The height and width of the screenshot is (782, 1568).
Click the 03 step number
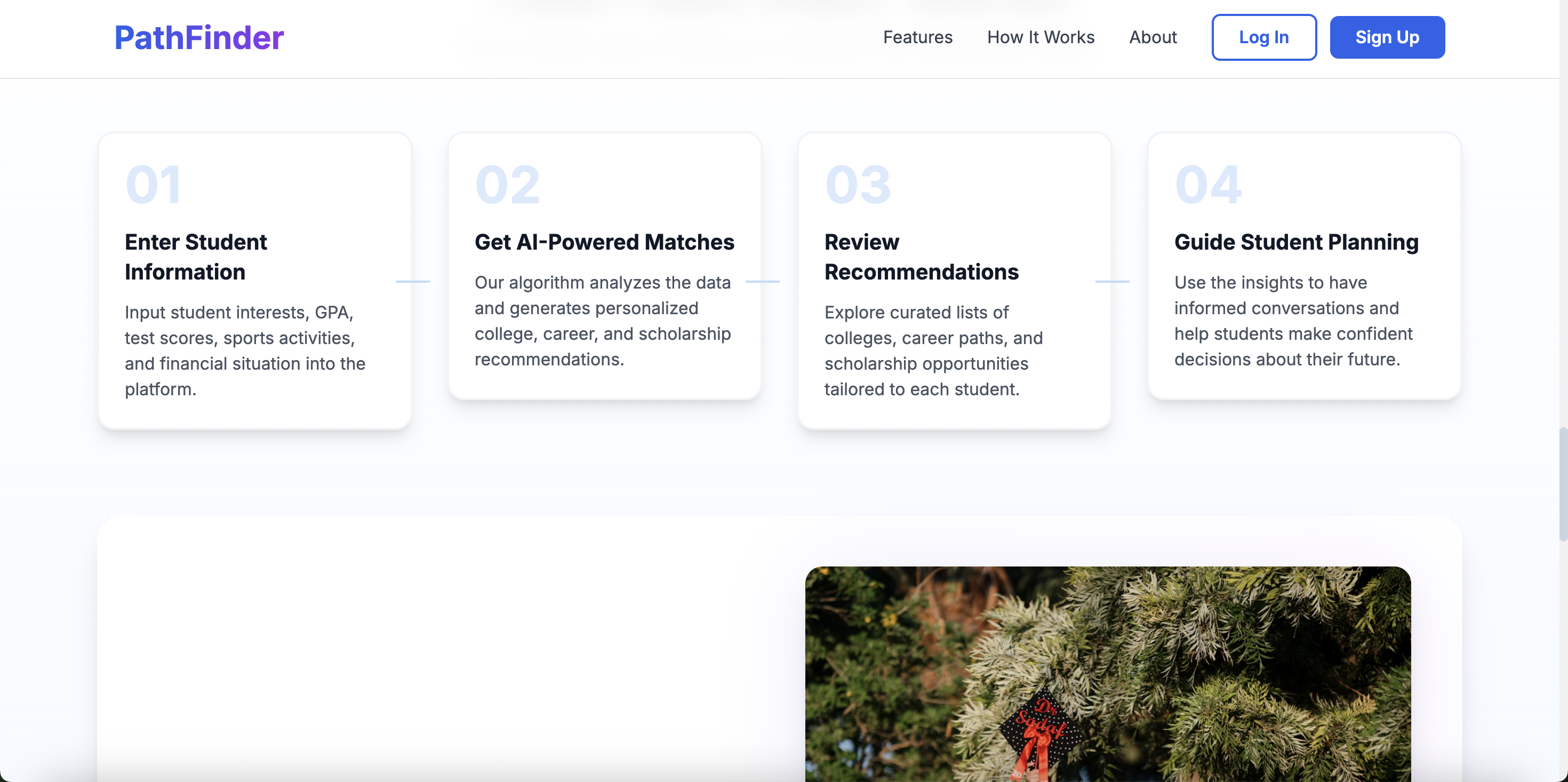[x=858, y=185]
